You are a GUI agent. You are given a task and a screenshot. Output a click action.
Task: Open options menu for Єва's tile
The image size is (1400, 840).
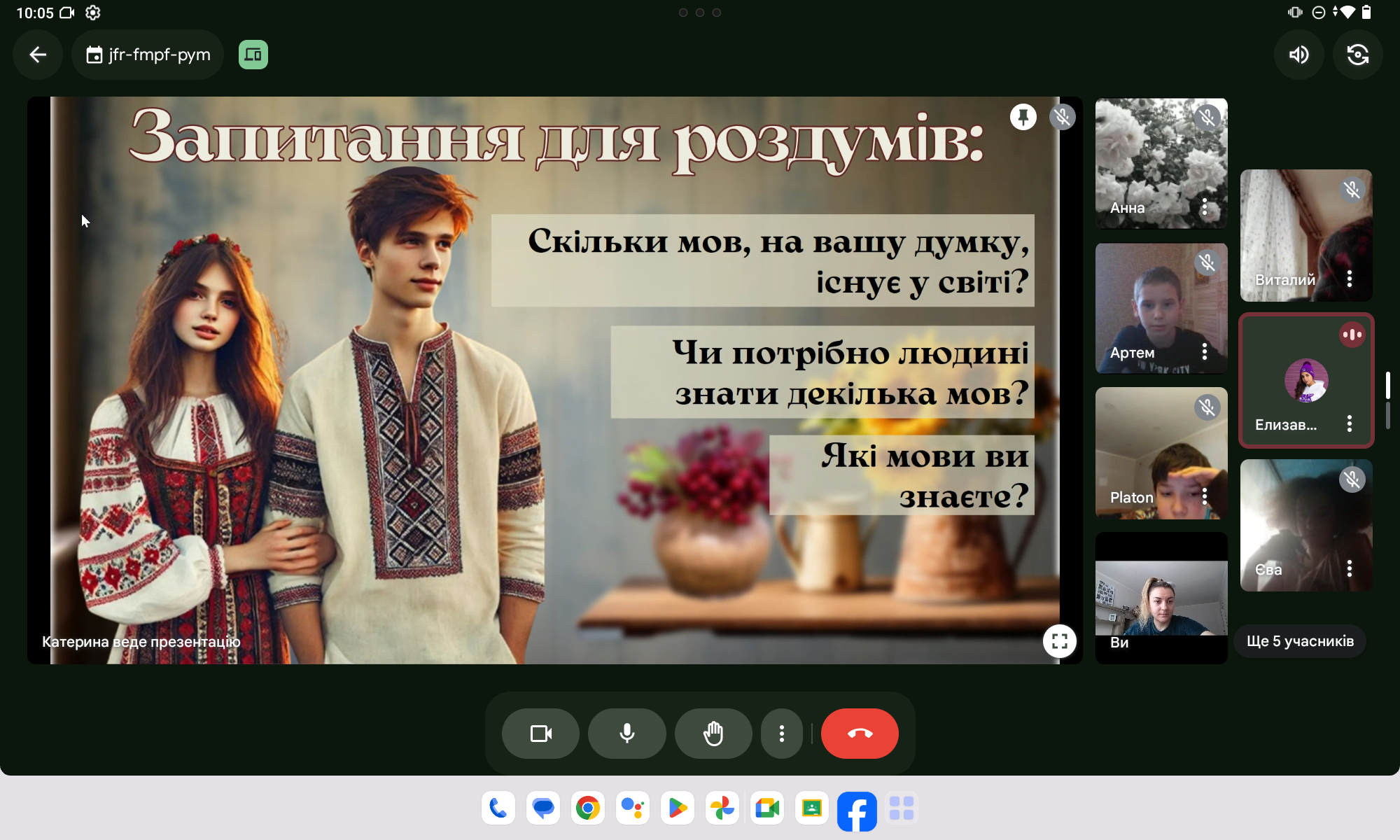[1349, 568]
